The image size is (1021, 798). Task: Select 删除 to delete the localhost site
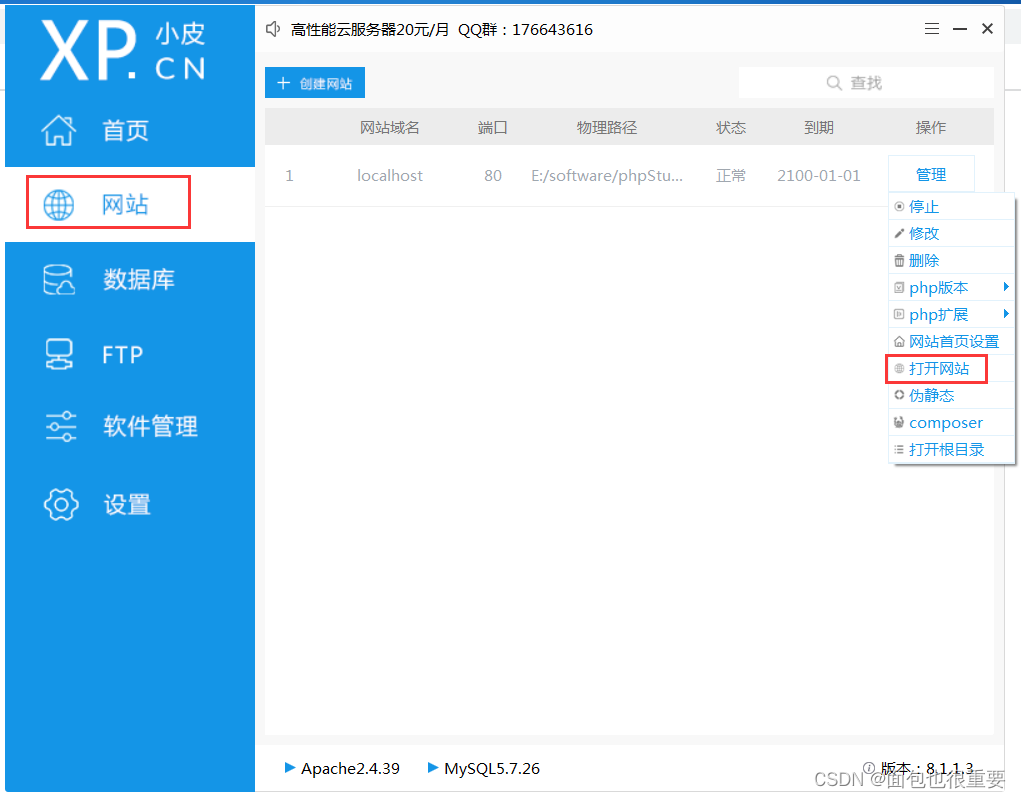pyautogui.click(x=923, y=261)
